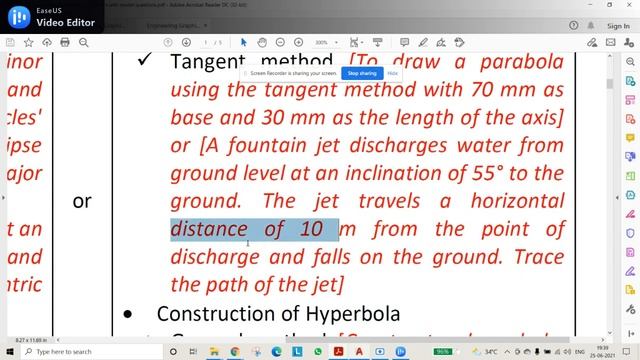
Task: Click the scroll down arrow
Action: tap(610, 333)
